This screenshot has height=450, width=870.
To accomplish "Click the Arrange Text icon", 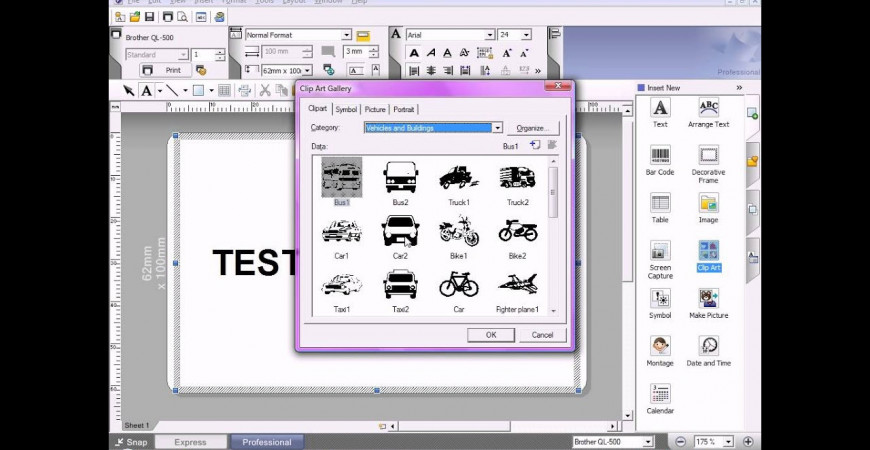I will (709, 113).
